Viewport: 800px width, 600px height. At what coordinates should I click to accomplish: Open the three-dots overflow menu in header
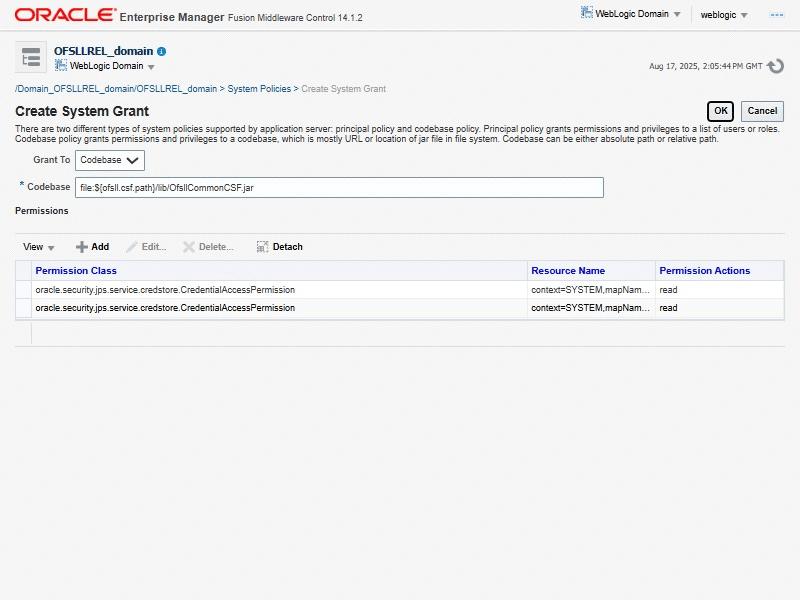(x=777, y=15)
